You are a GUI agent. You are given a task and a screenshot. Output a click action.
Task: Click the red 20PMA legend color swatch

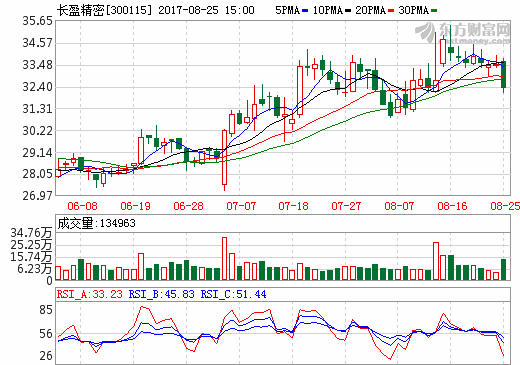(x=391, y=11)
